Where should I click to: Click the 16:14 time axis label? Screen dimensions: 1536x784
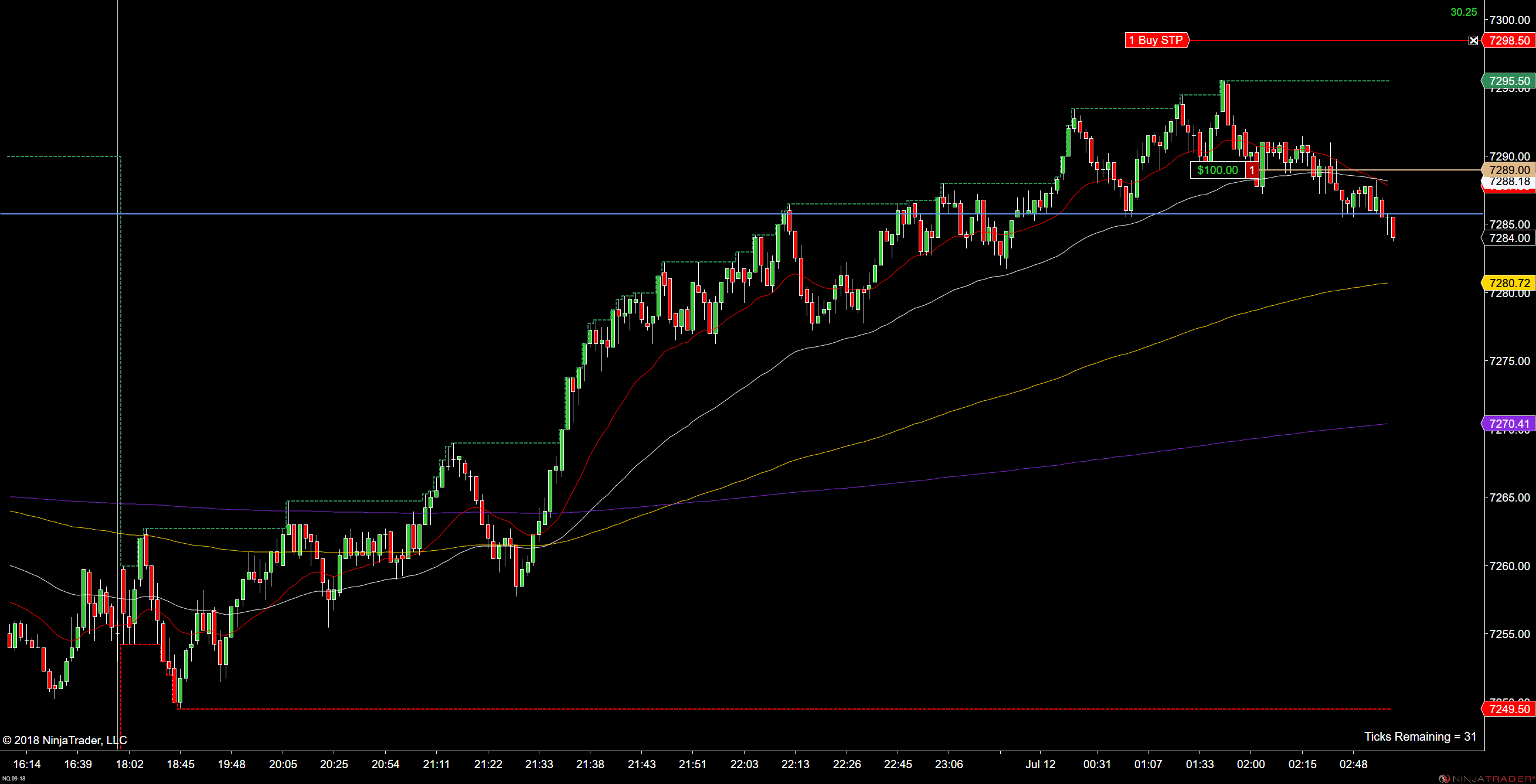click(x=27, y=764)
